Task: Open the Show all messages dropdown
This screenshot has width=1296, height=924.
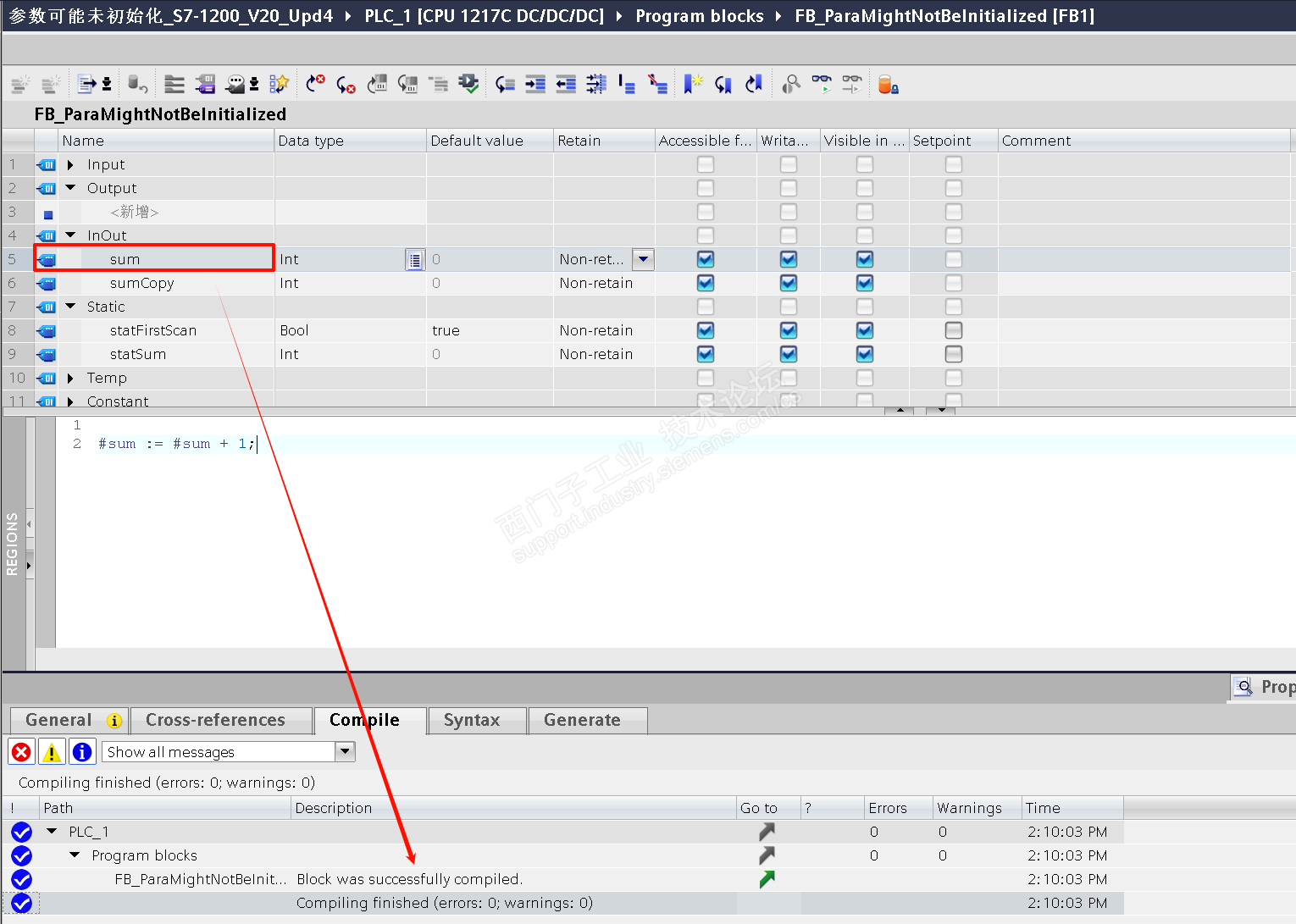Action: coord(345,752)
